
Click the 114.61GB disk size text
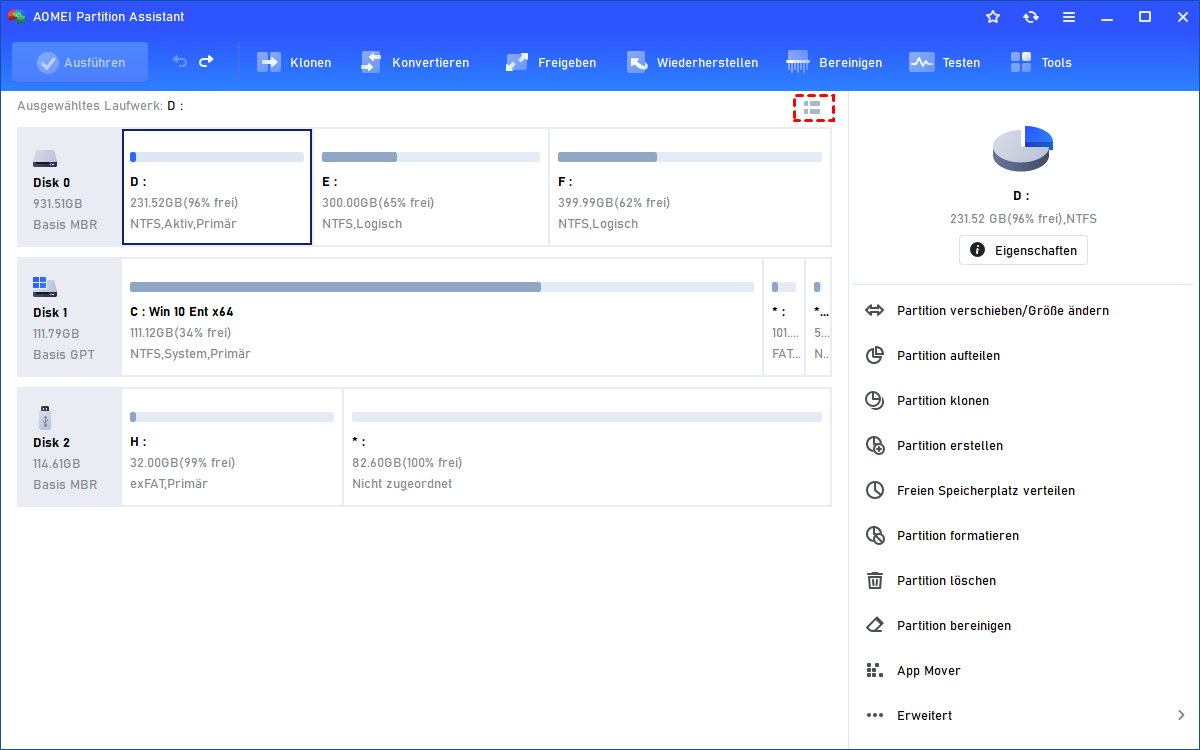click(x=57, y=464)
